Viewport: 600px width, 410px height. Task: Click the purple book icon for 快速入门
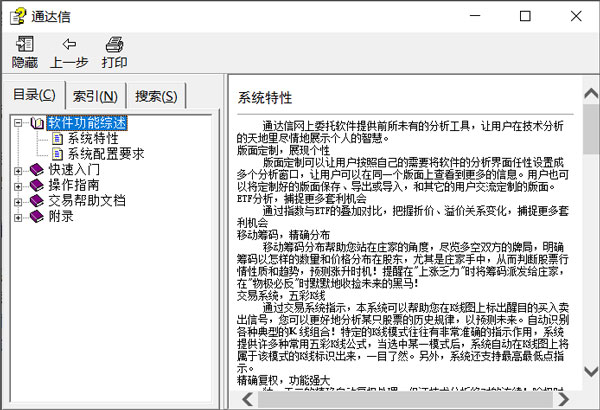(x=37, y=170)
